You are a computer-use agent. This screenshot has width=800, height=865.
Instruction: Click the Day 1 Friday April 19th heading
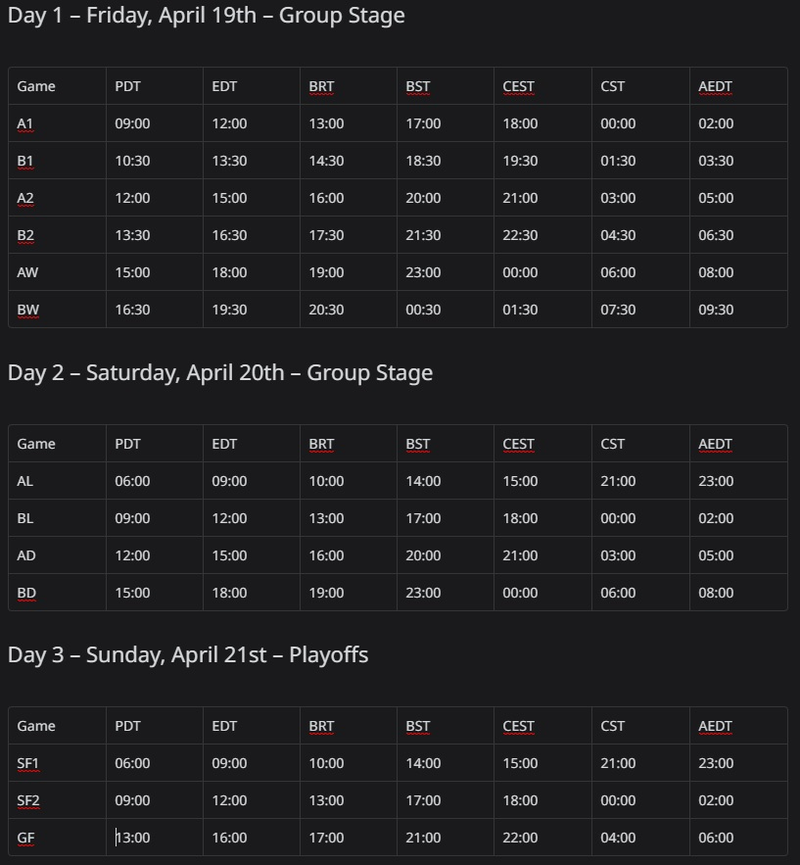pyautogui.click(x=206, y=15)
